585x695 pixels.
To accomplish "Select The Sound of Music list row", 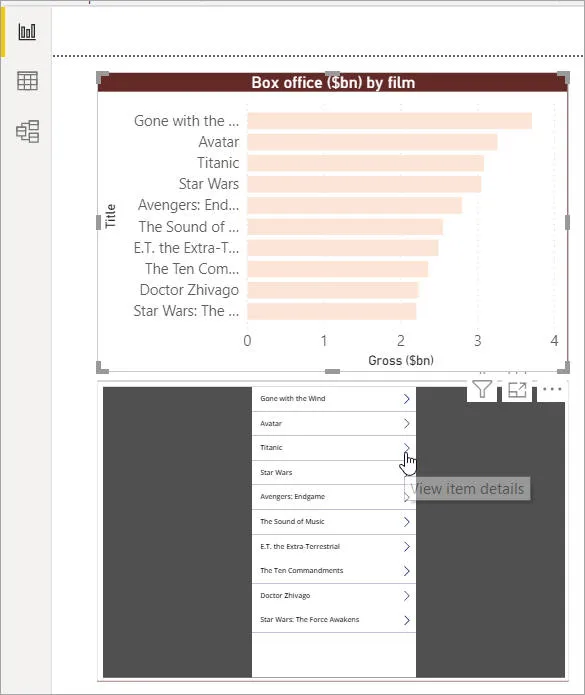I will pos(334,522).
